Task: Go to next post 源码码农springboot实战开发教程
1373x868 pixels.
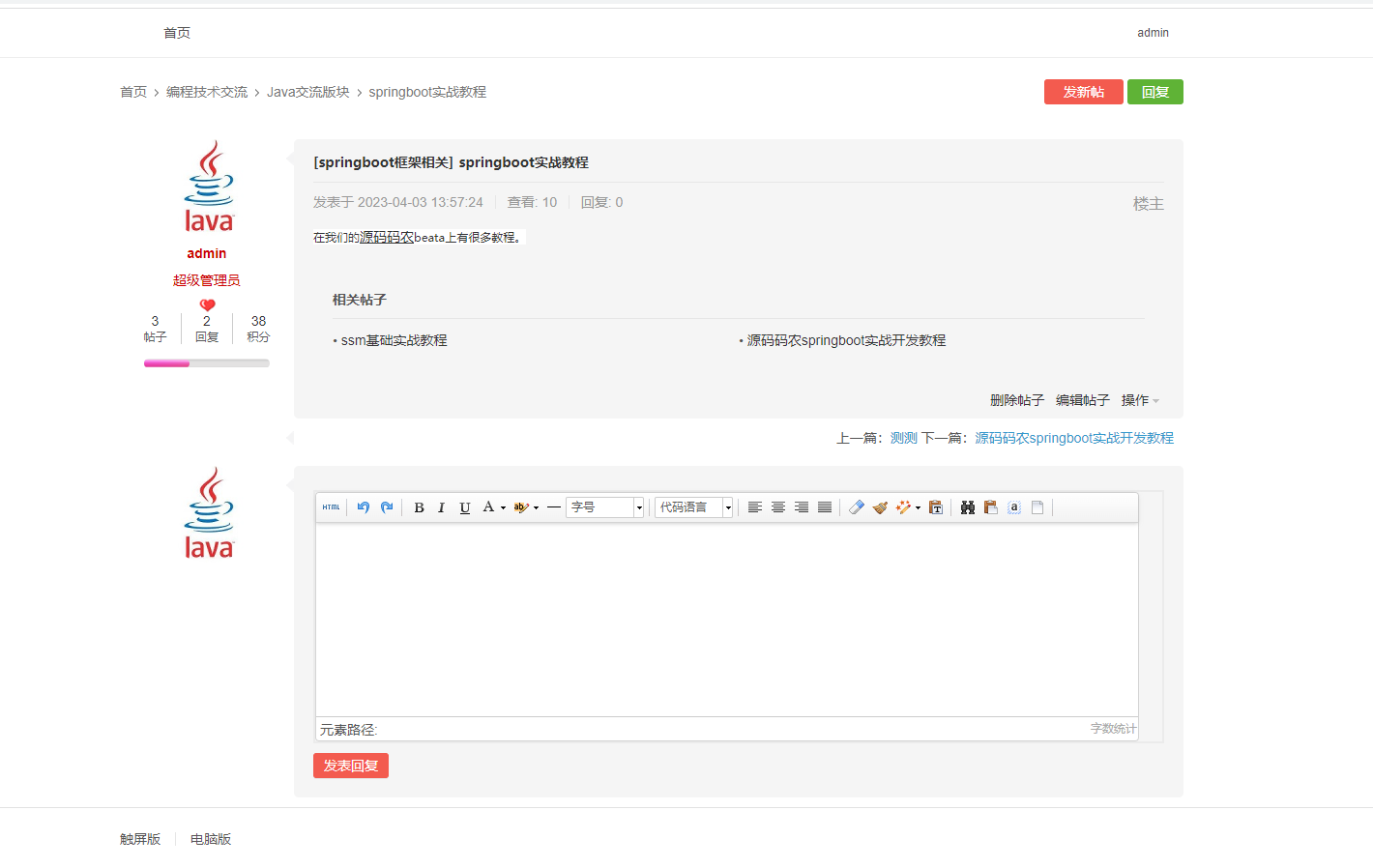Action: (x=1074, y=438)
